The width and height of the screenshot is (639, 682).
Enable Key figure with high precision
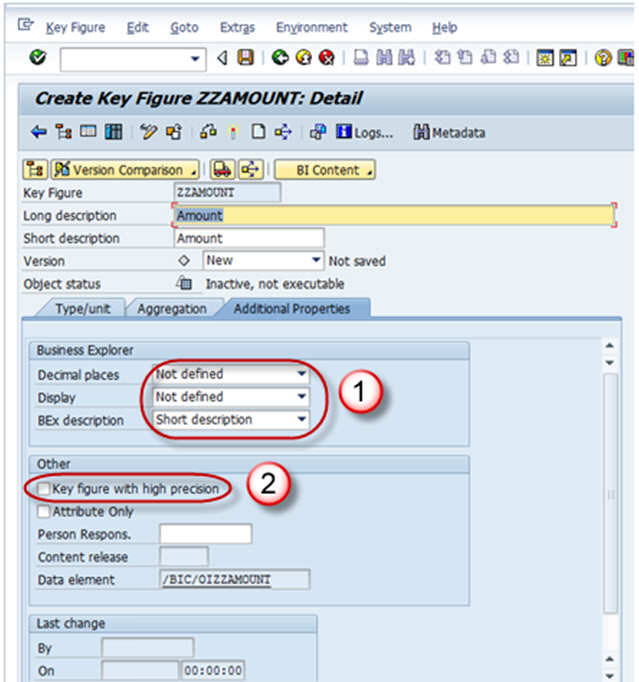(x=43, y=488)
